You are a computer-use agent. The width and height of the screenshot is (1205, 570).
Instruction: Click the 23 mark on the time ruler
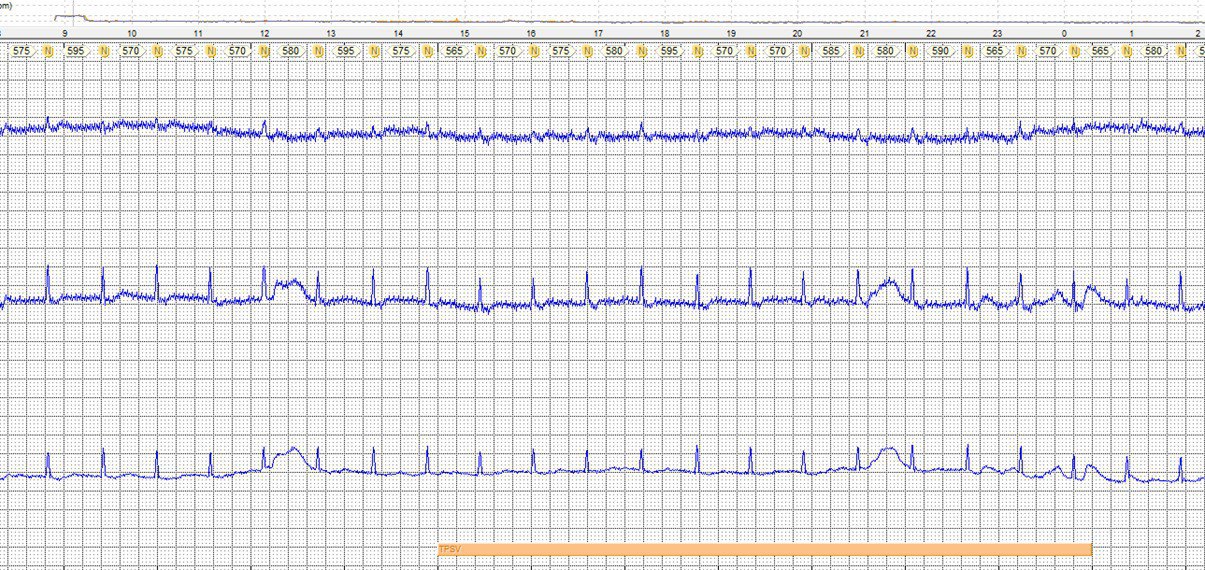[x=997, y=33]
